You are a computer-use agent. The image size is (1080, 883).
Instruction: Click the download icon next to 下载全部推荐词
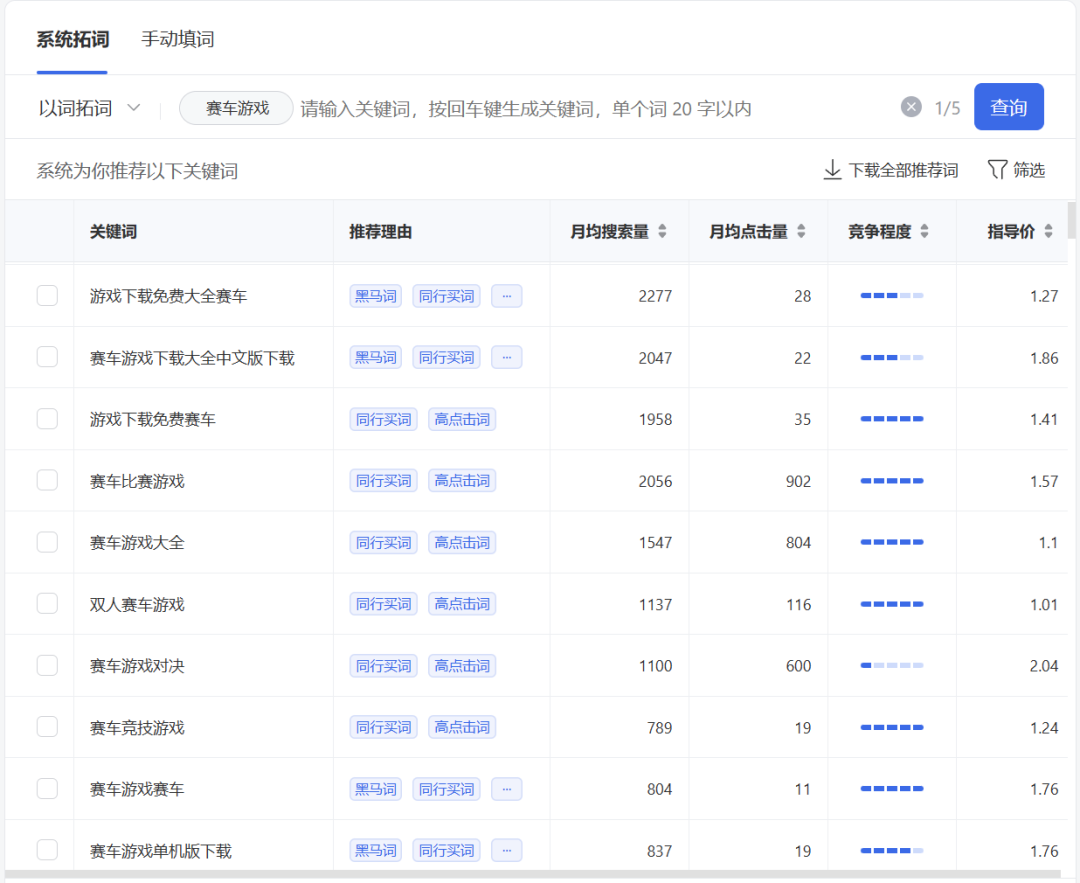pyautogui.click(x=833, y=170)
